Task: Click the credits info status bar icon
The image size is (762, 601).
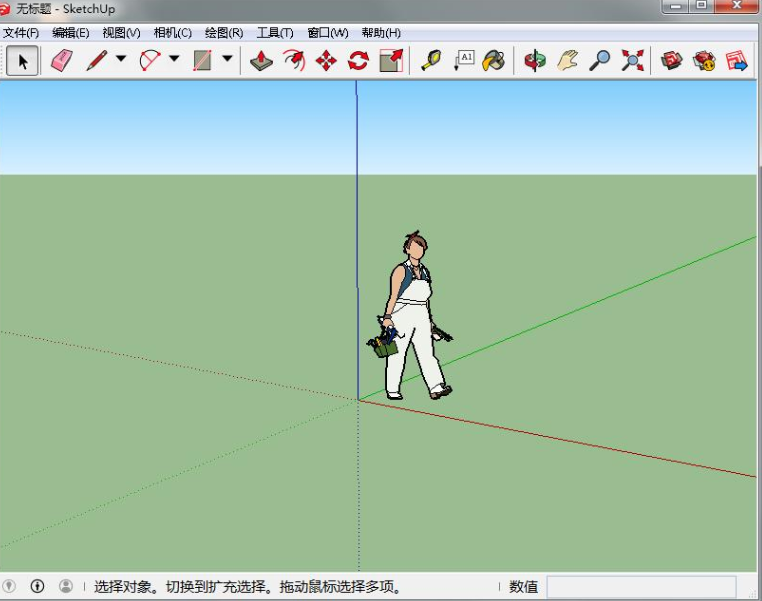Action: pyautogui.click(x=37, y=586)
